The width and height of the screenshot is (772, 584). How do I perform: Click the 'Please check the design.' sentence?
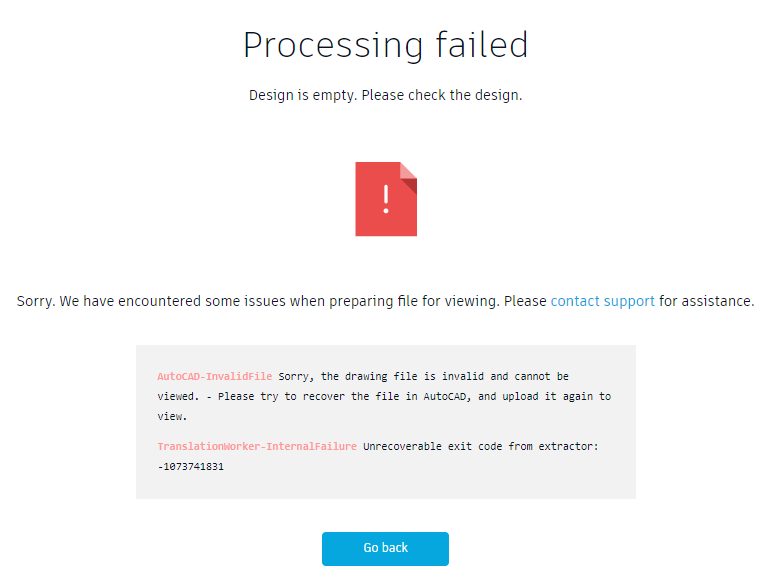point(442,96)
